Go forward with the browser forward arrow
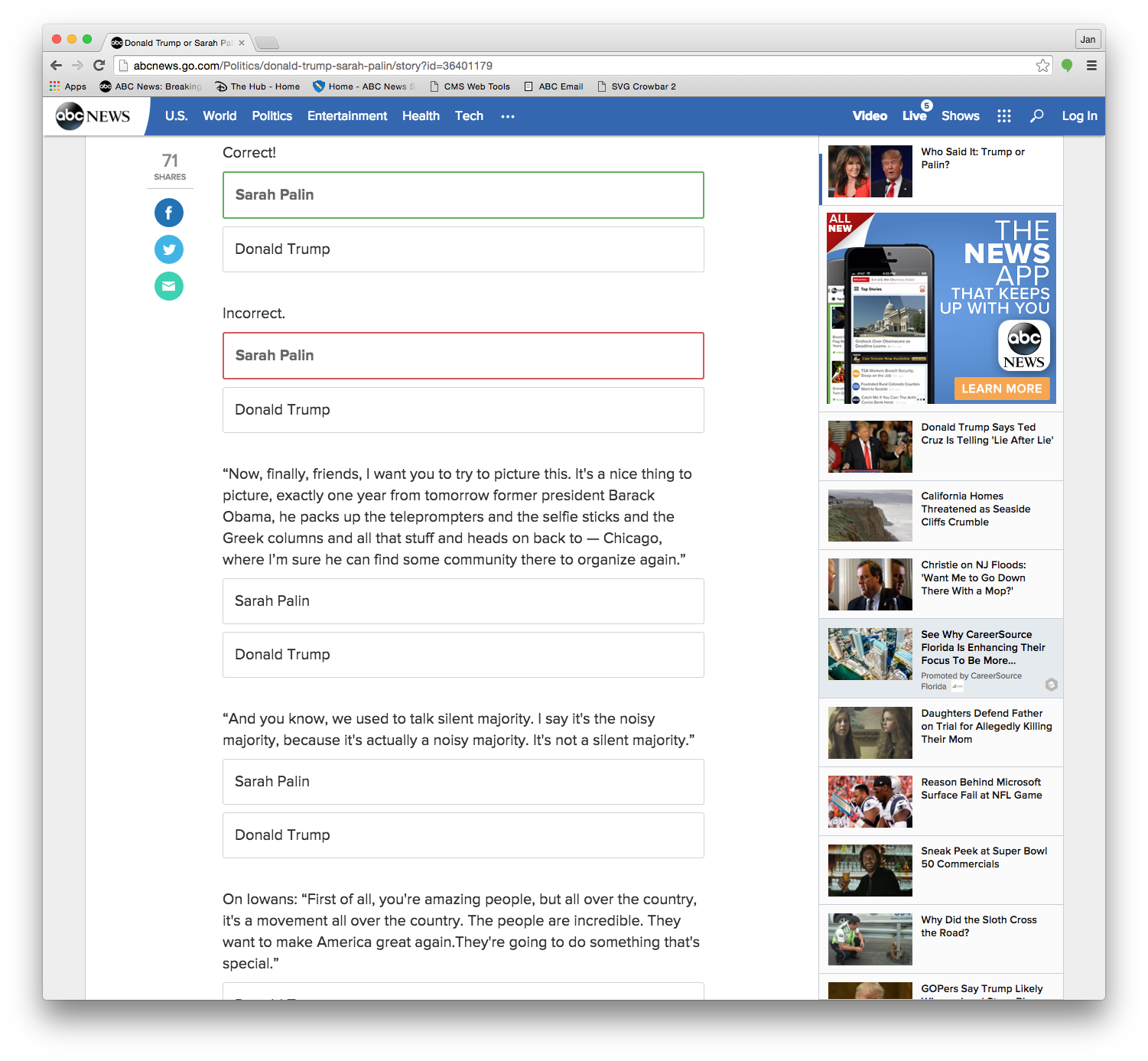The image size is (1148, 1061). click(77, 66)
